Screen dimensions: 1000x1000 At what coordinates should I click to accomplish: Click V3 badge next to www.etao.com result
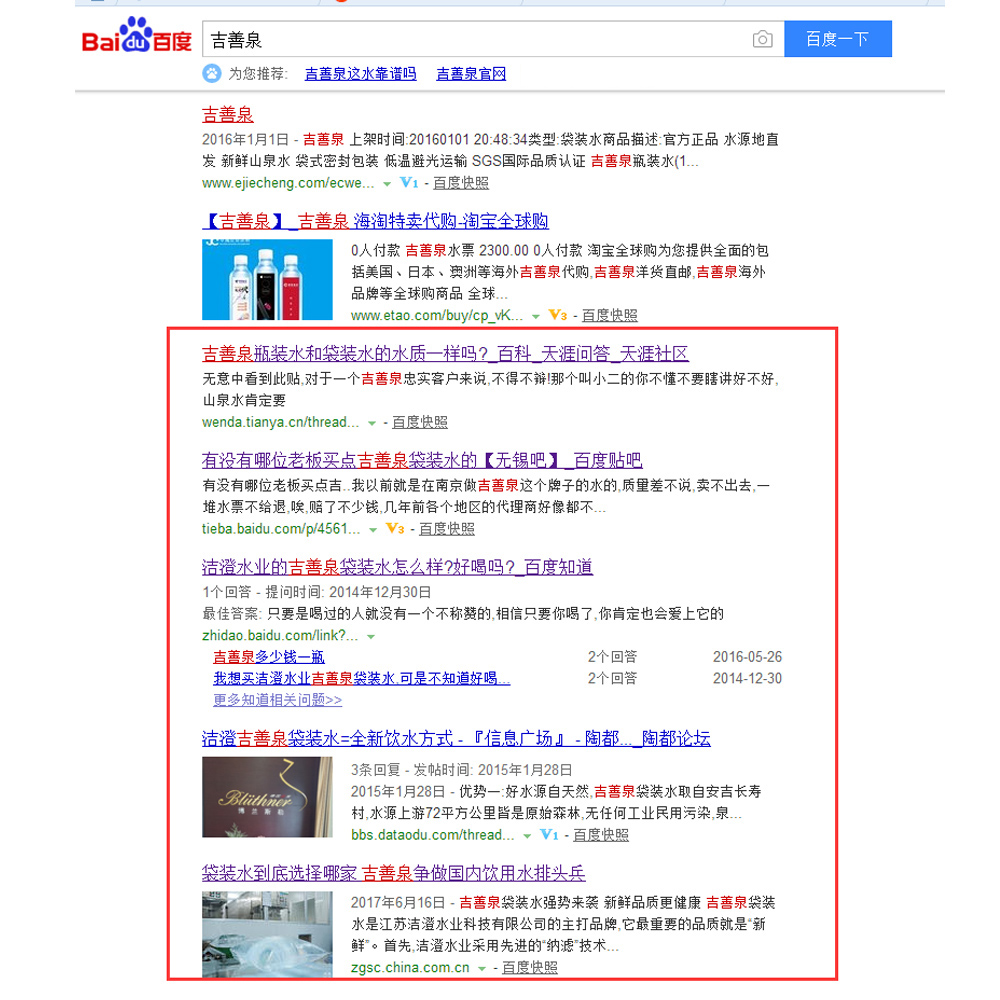point(557,315)
